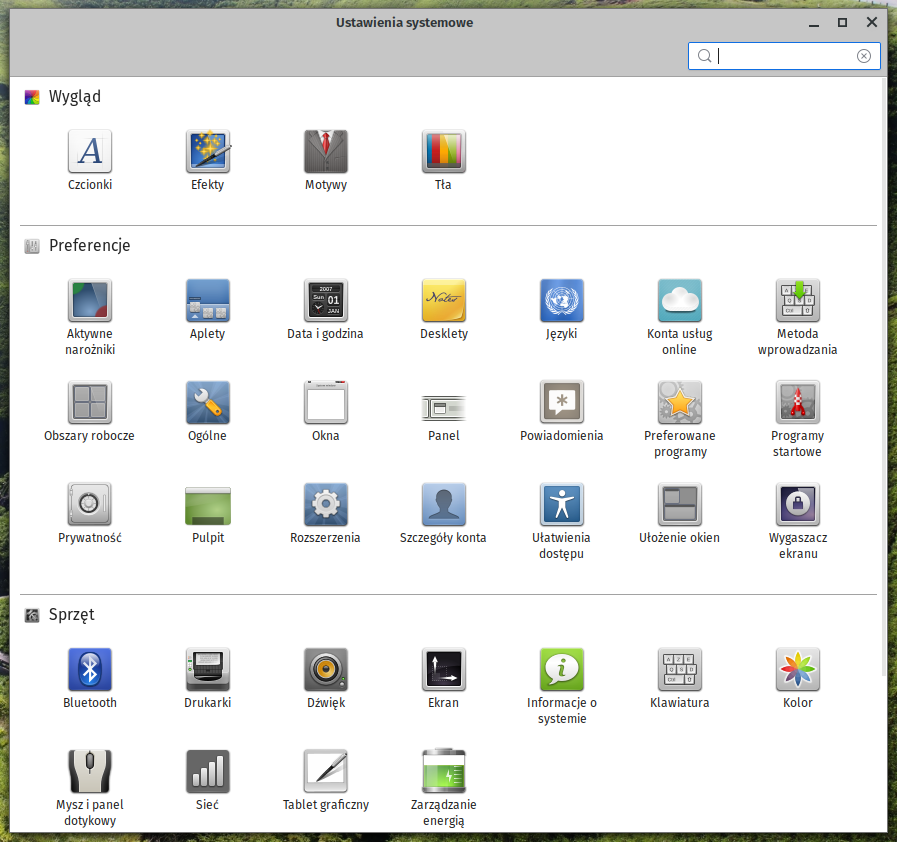Clear the search field text

(863, 55)
